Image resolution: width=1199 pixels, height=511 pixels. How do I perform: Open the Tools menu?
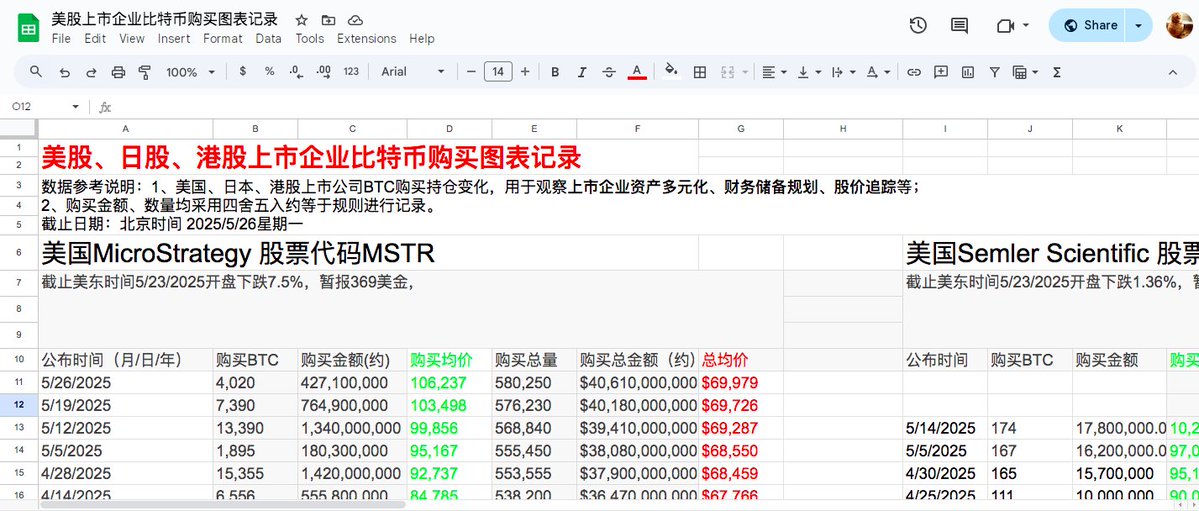(x=310, y=38)
